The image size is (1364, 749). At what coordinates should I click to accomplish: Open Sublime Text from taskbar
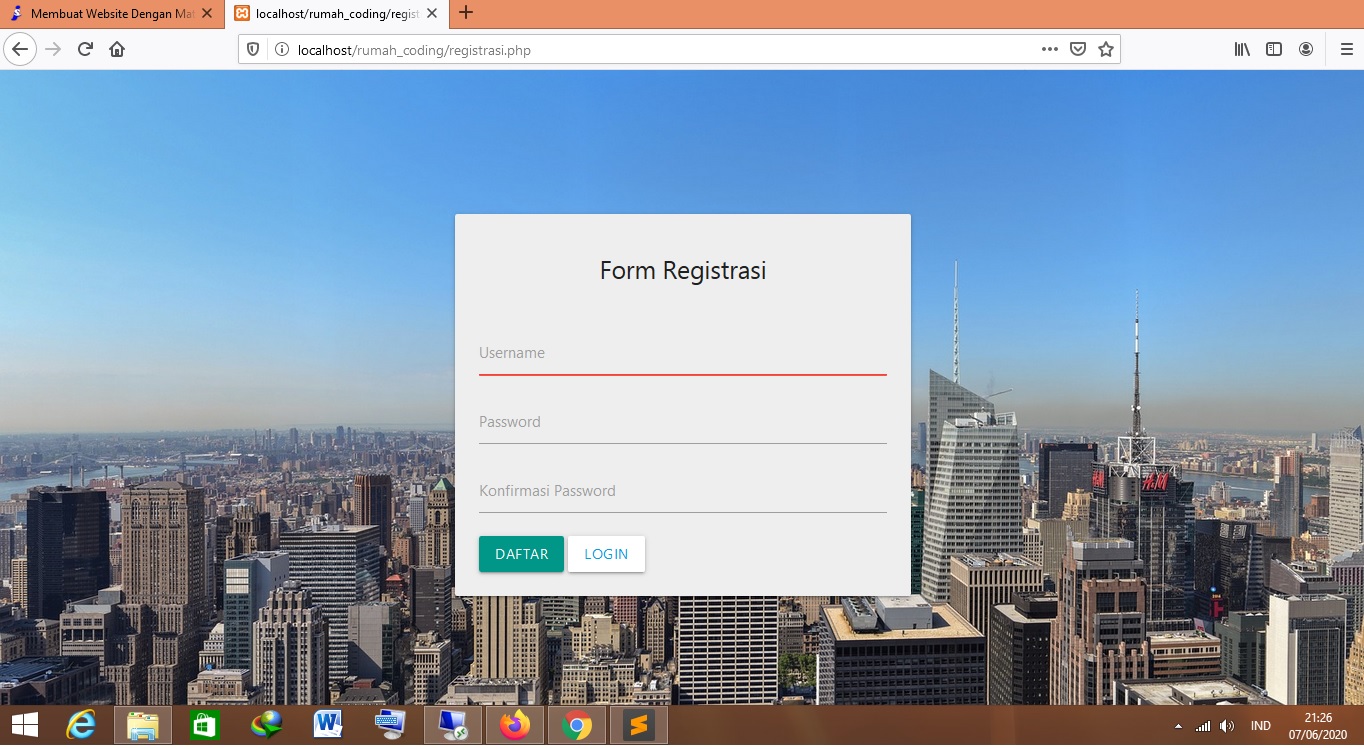pos(638,725)
